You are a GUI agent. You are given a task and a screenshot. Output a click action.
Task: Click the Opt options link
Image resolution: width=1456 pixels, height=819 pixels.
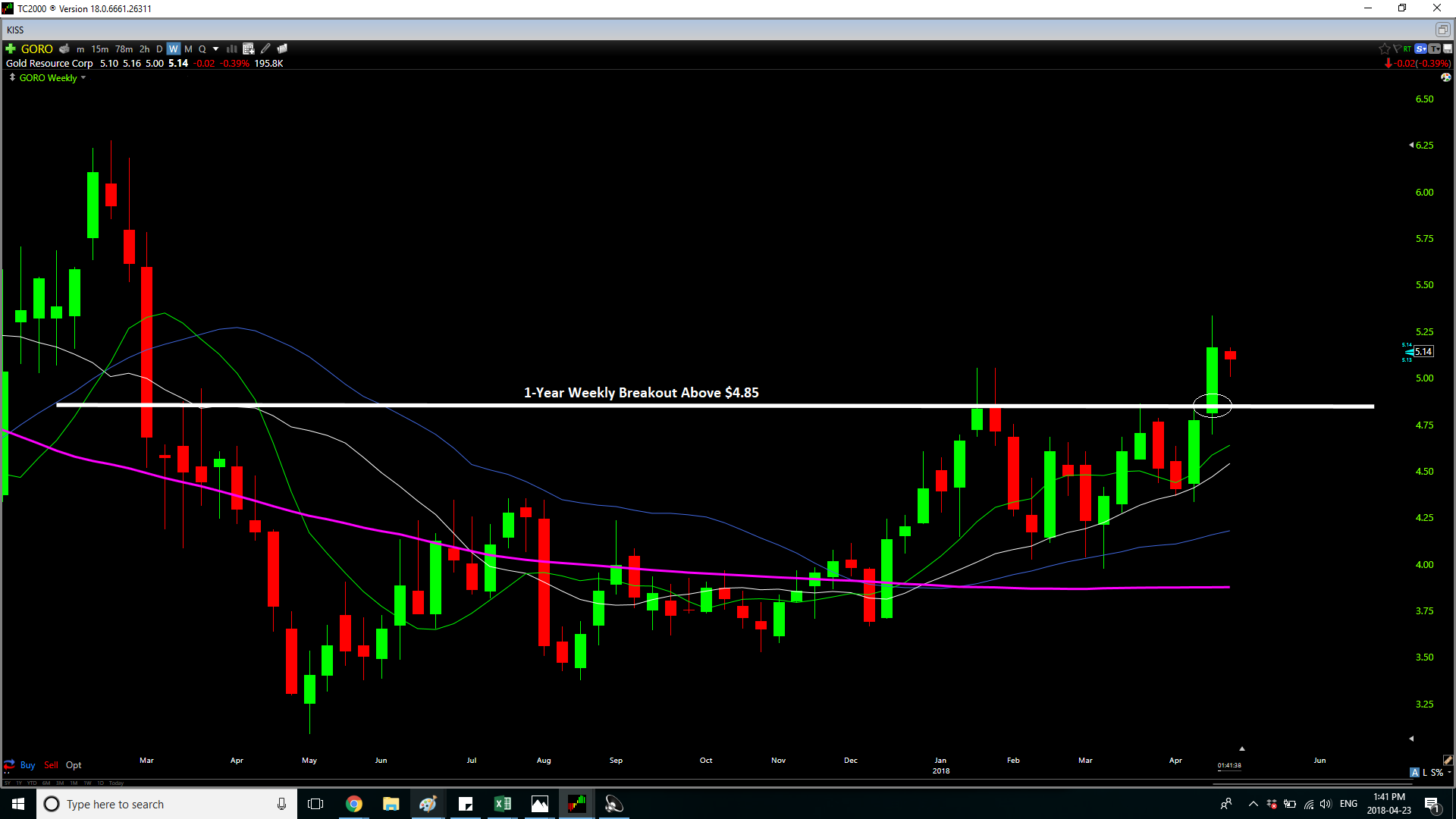coord(74,765)
